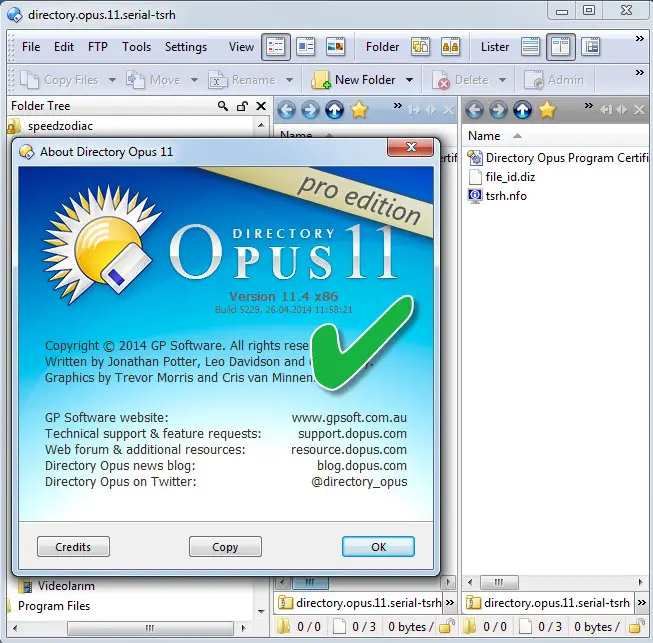
Task: Go back in left file display
Action: (286, 110)
